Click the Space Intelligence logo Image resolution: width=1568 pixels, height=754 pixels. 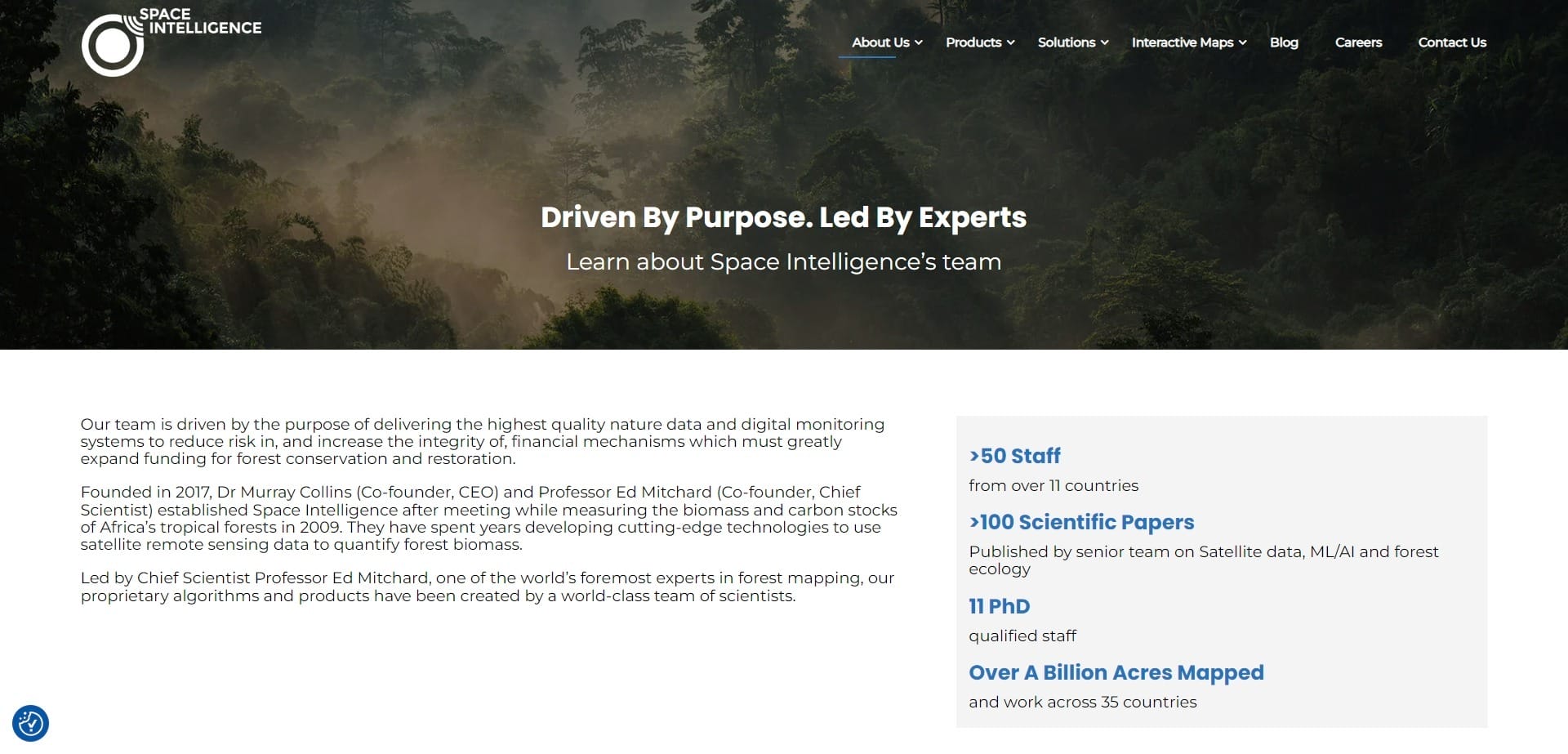(171, 42)
